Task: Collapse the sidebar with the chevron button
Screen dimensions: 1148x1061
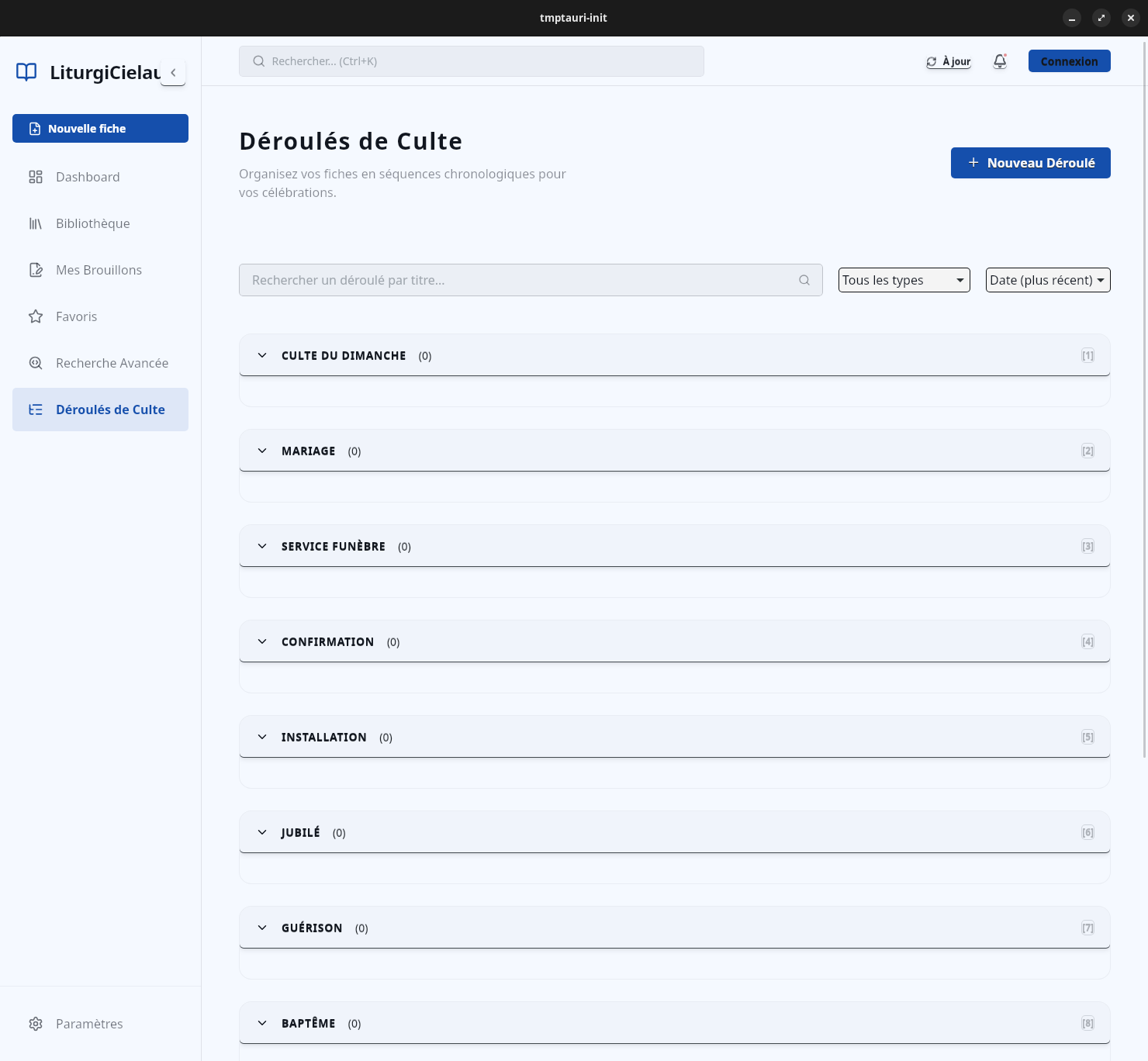Action: point(173,72)
